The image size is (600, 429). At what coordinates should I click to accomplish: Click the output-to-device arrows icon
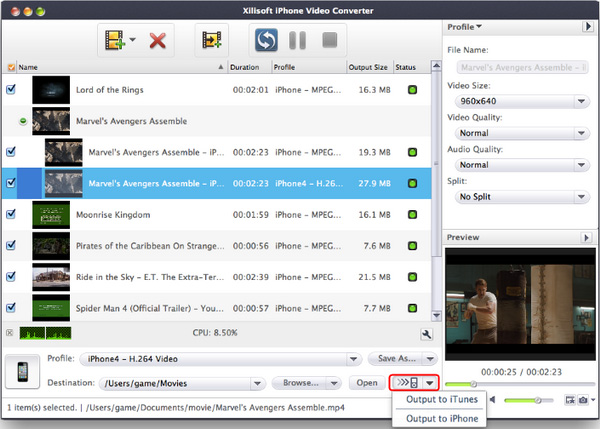pos(407,383)
